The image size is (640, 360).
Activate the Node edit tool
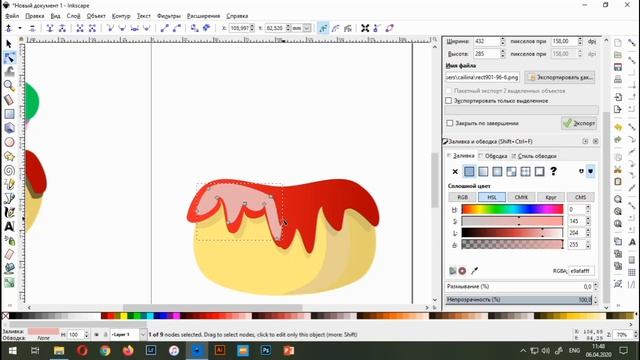pos(9,58)
